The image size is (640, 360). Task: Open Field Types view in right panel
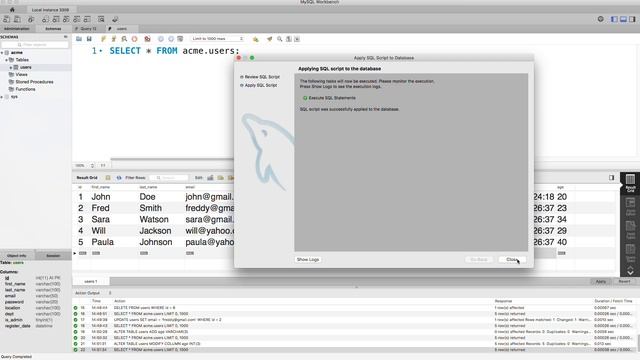(630, 230)
